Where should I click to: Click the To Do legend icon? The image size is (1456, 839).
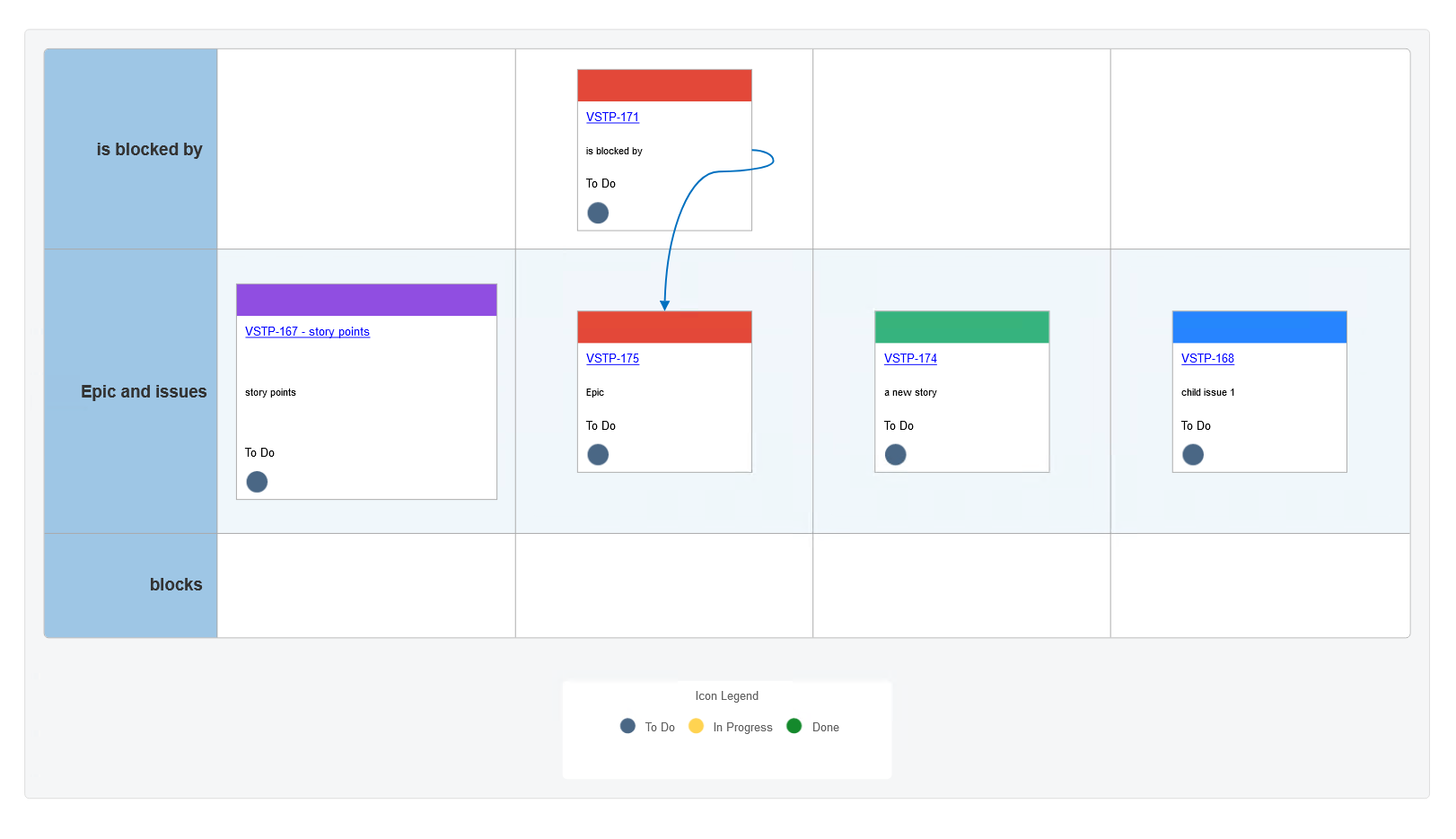(627, 726)
